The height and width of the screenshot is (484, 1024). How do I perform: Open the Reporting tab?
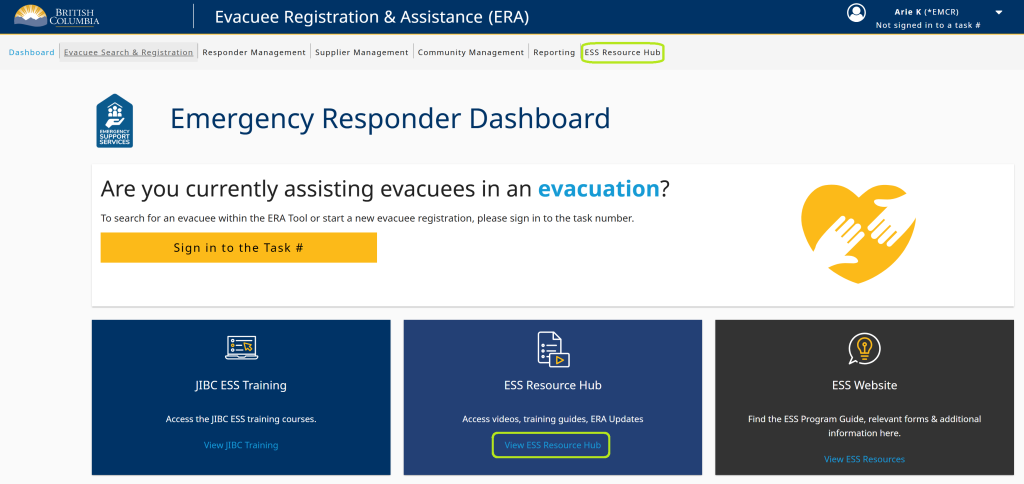(554, 52)
